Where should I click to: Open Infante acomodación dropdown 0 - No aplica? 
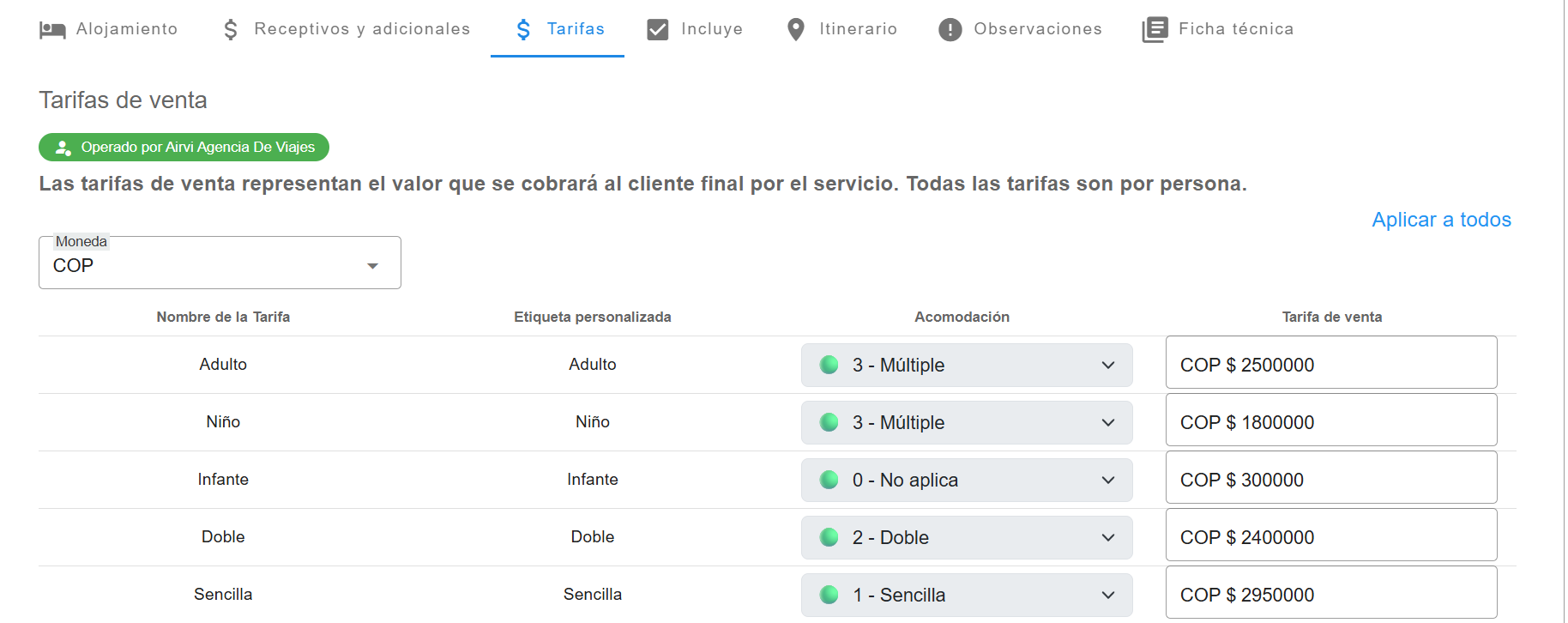click(x=967, y=481)
